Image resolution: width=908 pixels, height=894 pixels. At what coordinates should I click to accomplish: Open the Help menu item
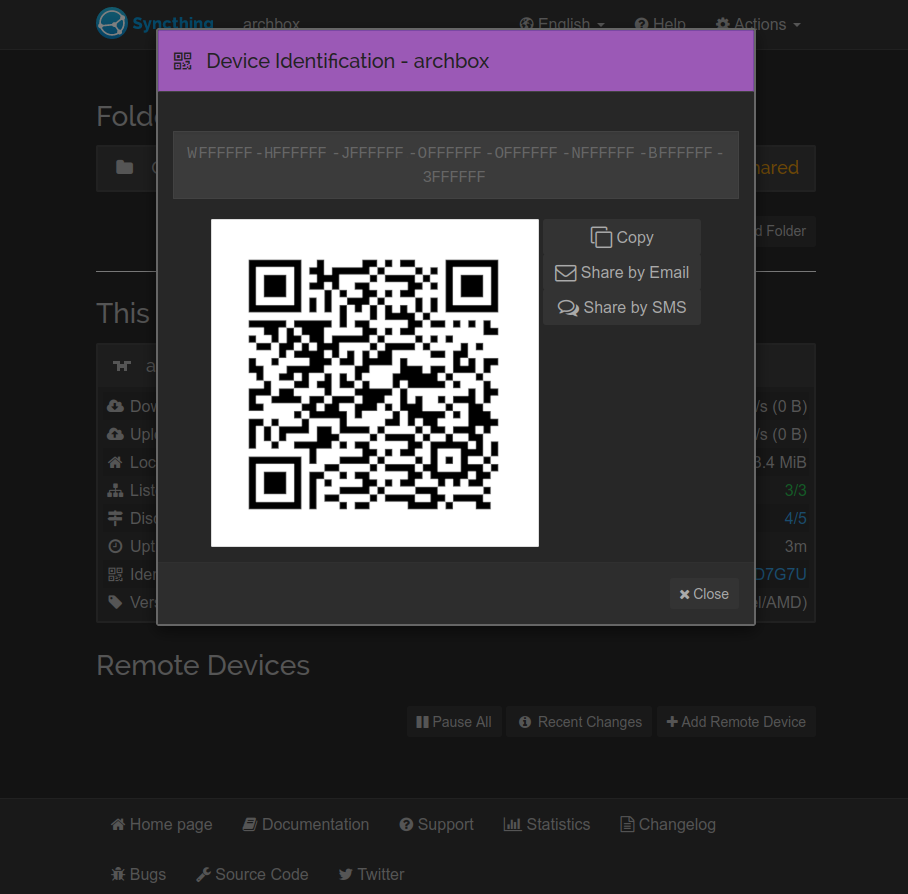click(x=659, y=24)
